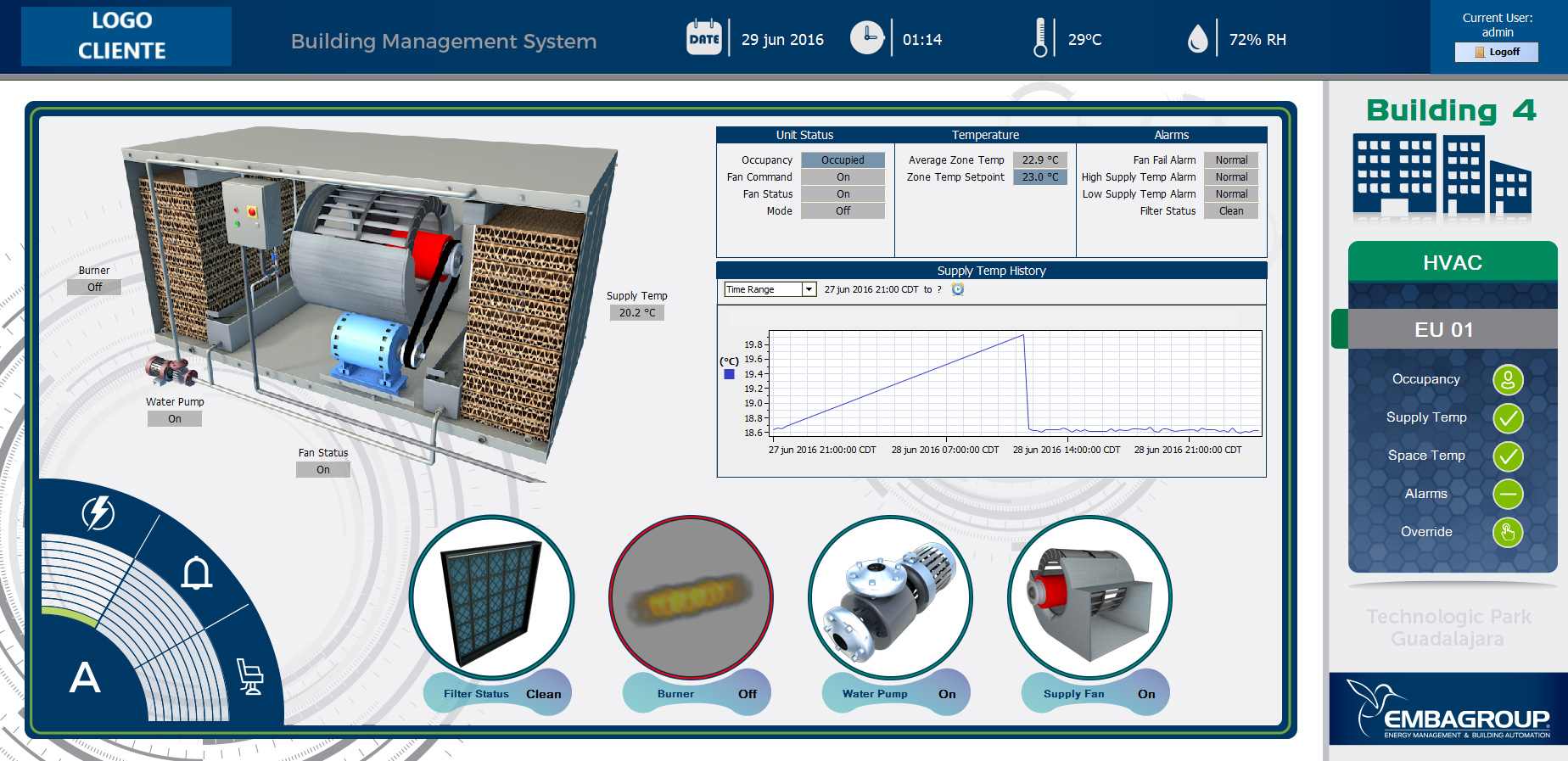This screenshot has height=761, width=1568.
Task: Click the small water pump model
Action: click(170, 371)
